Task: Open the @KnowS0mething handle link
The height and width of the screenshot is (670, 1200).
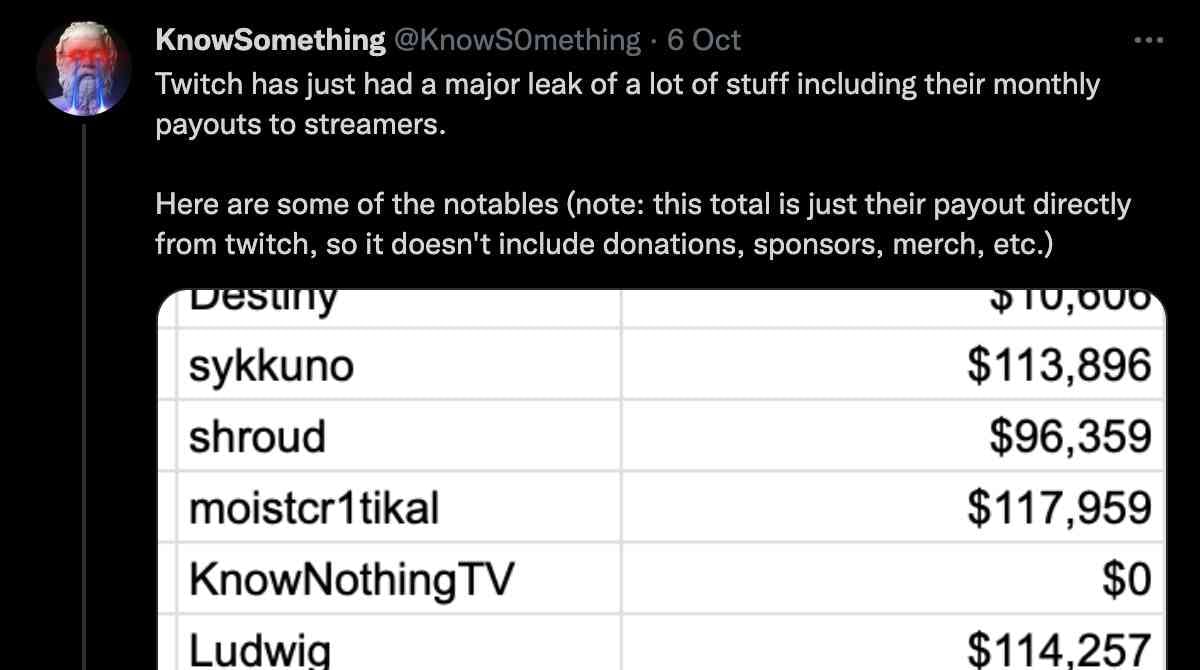Action: tap(517, 40)
